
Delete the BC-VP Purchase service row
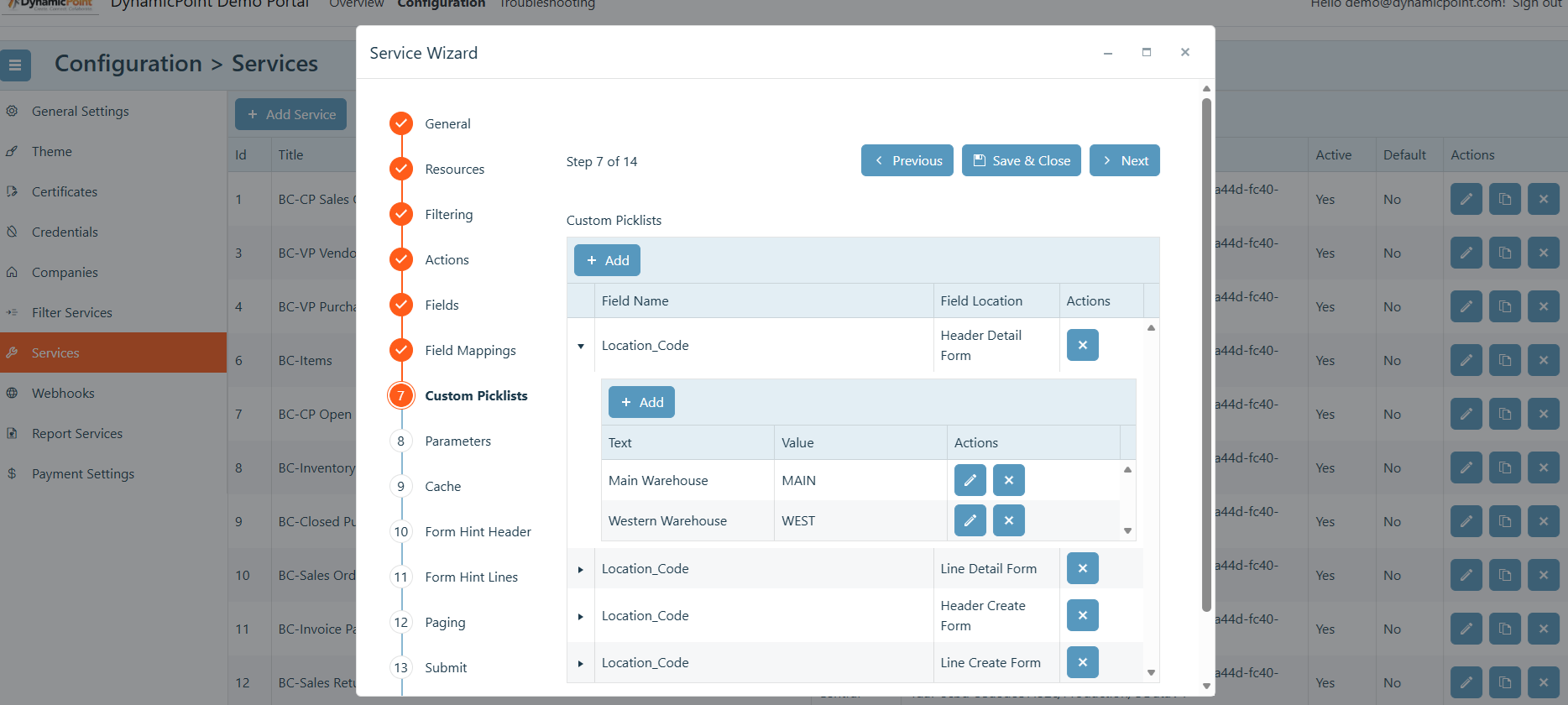click(x=1543, y=306)
